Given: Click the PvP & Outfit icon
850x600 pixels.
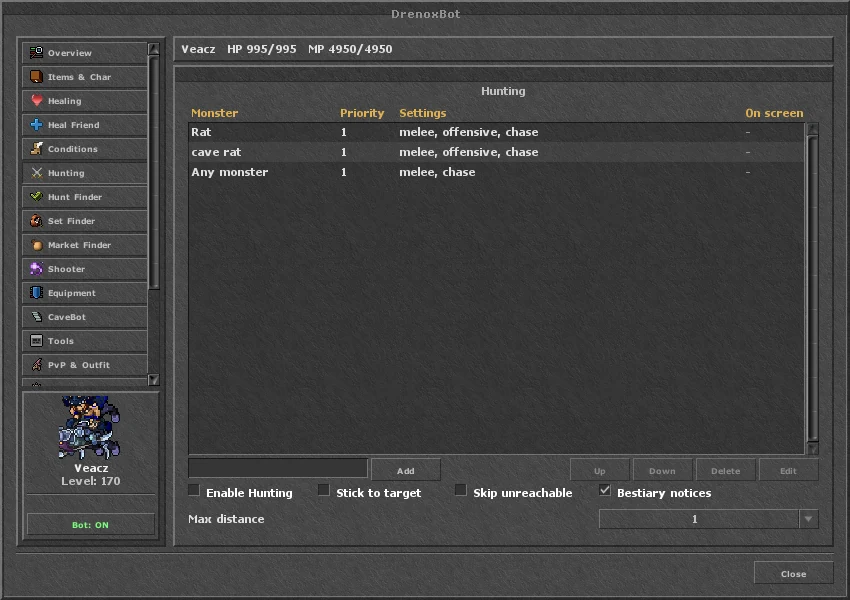Looking at the screenshot, I should (36, 364).
